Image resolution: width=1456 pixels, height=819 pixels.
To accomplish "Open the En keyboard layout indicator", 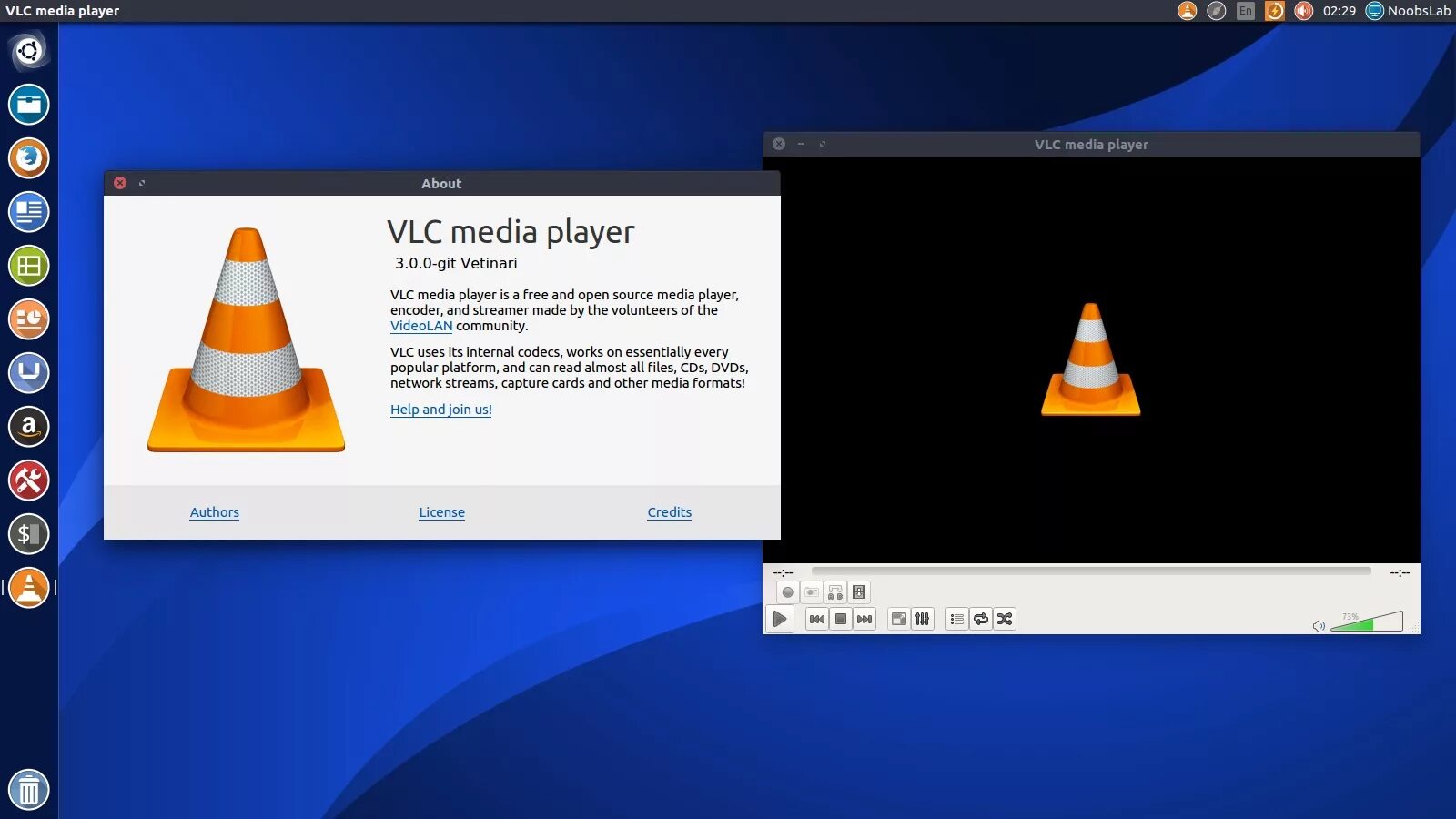I will point(1246,11).
